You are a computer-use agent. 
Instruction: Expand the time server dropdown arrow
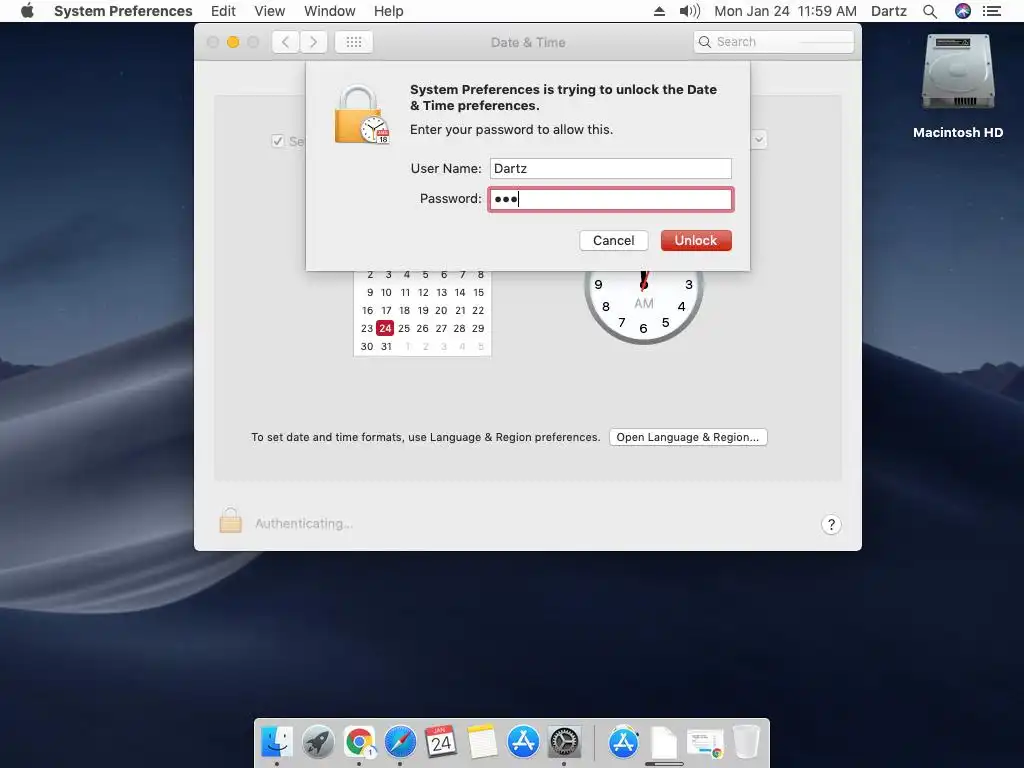(758, 139)
